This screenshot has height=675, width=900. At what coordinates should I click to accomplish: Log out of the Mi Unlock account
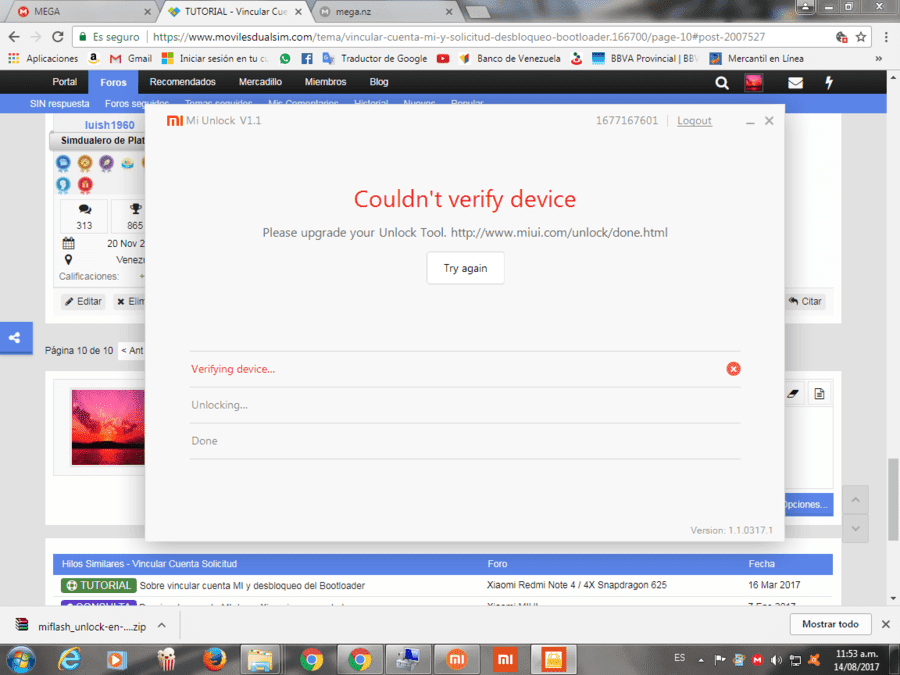coord(694,121)
